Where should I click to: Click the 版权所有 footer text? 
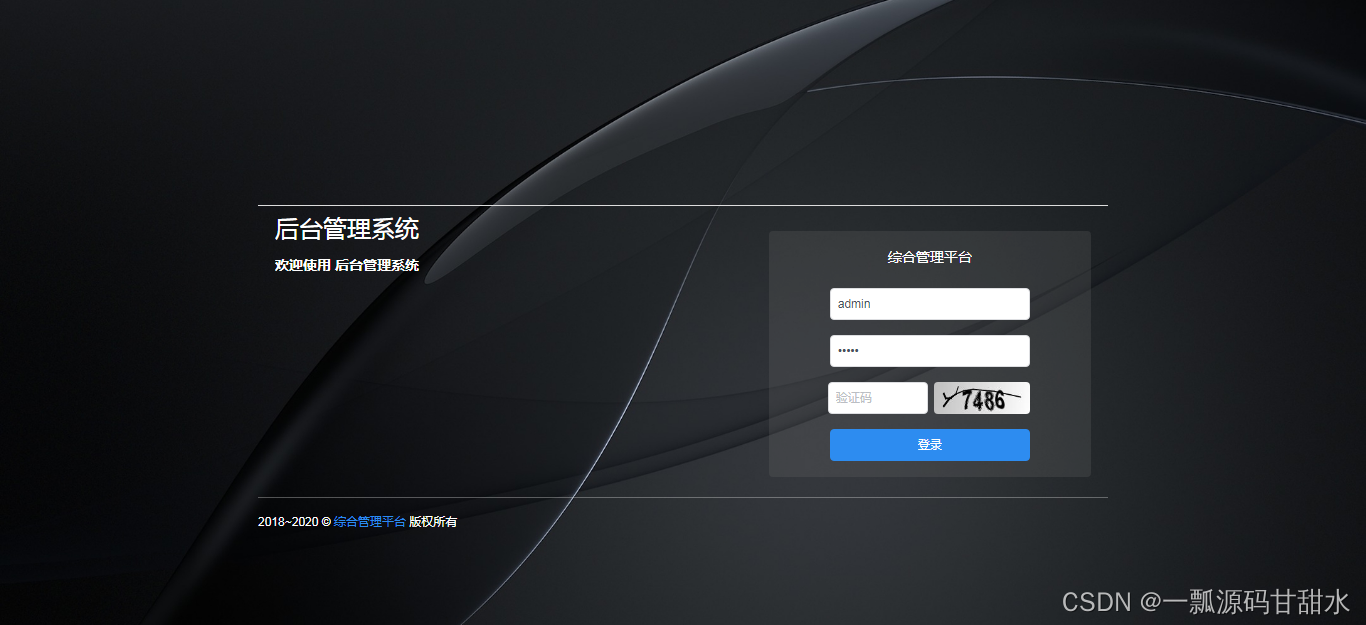[x=433, y=522]
